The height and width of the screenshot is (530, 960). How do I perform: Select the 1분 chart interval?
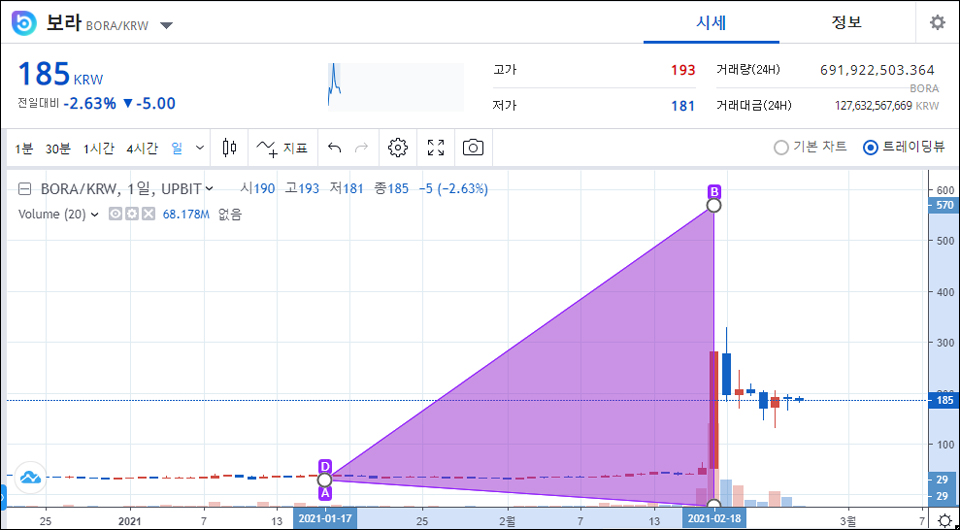(x=23, y=148)
